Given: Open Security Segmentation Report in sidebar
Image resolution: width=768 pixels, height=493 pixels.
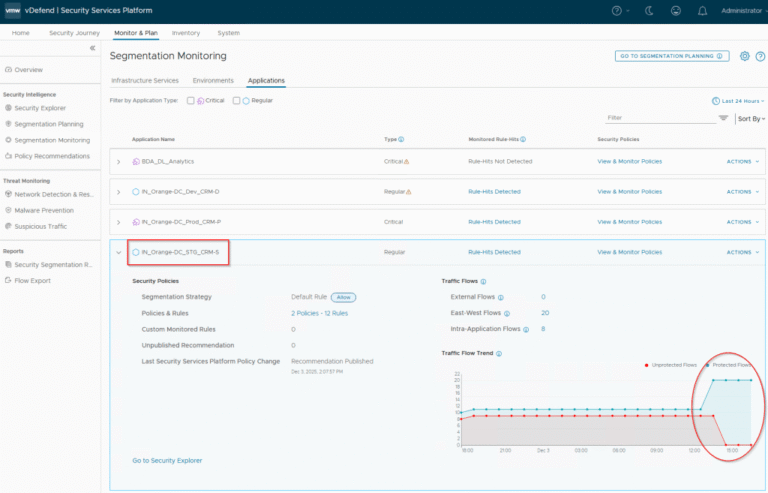Looking at the screenshot, I should click(x=53, y=264).
